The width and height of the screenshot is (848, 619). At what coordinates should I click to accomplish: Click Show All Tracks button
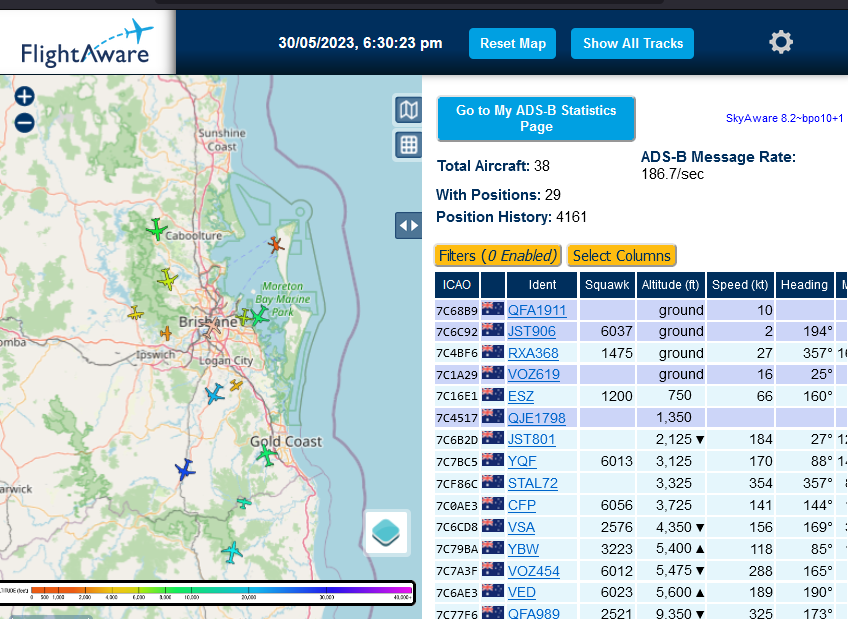633,43
